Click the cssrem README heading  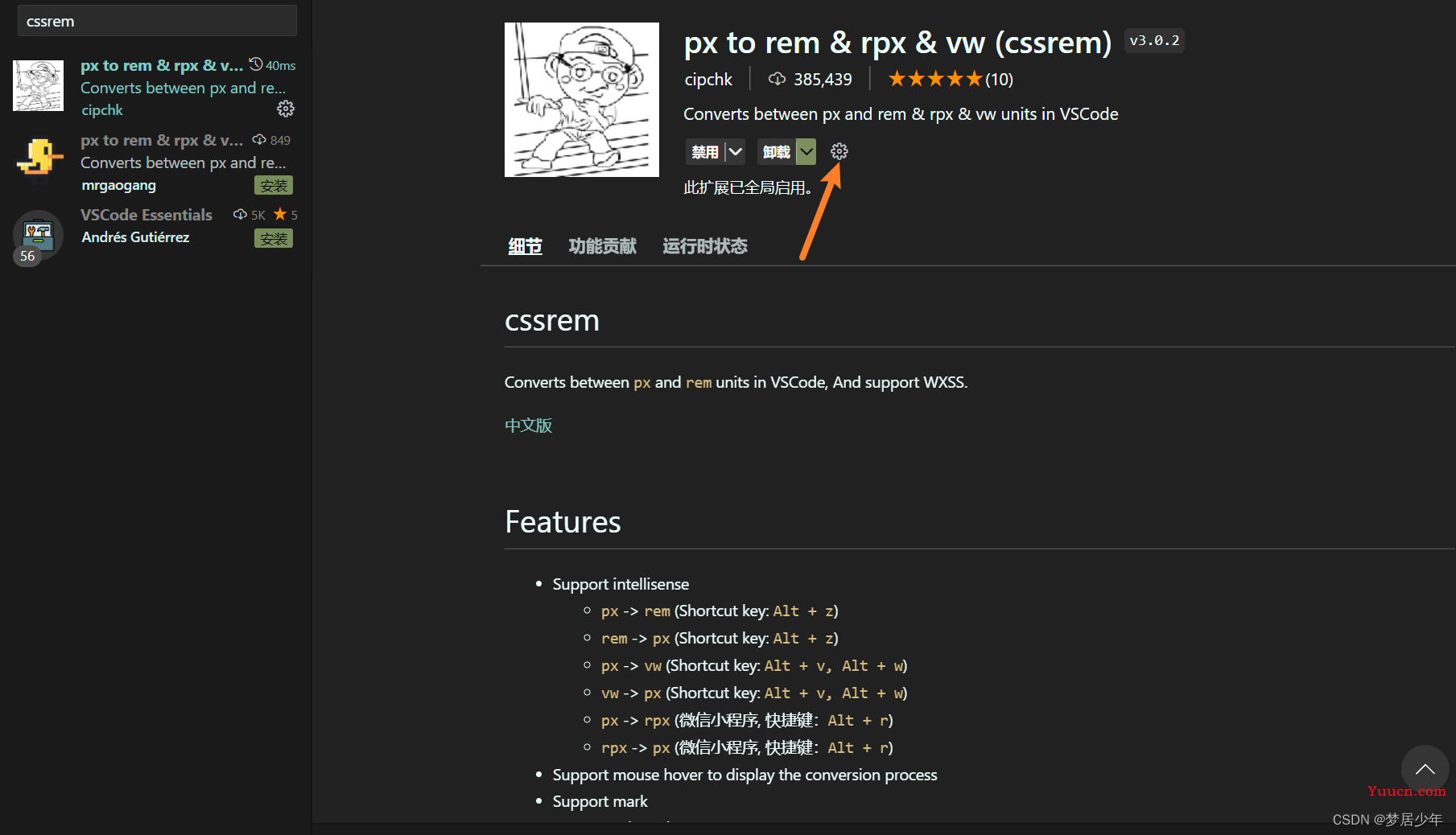pyautogui.click(x=551, y=320)
